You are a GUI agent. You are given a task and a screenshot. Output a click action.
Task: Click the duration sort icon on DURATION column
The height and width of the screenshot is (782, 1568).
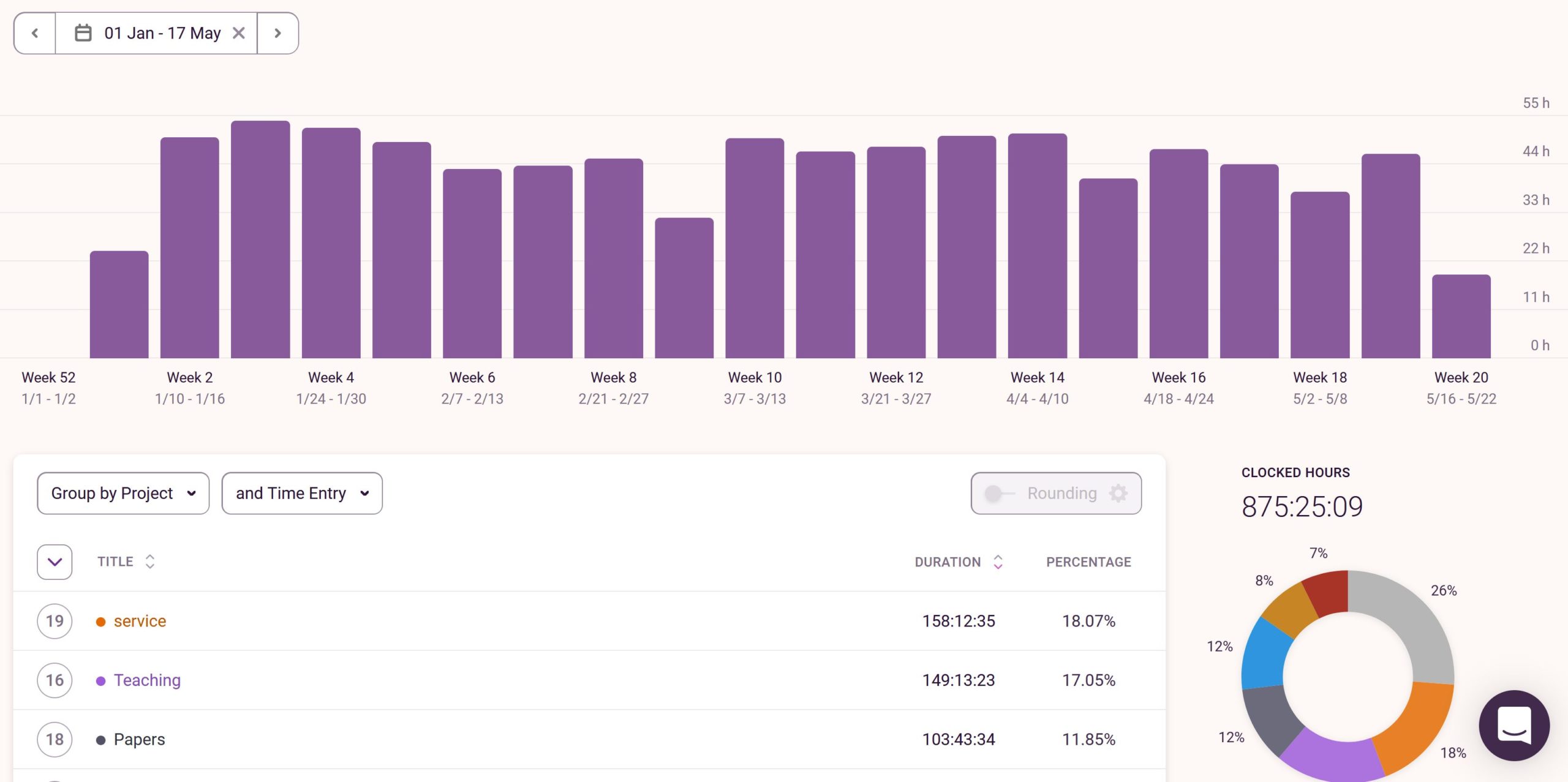coord(998,562)
